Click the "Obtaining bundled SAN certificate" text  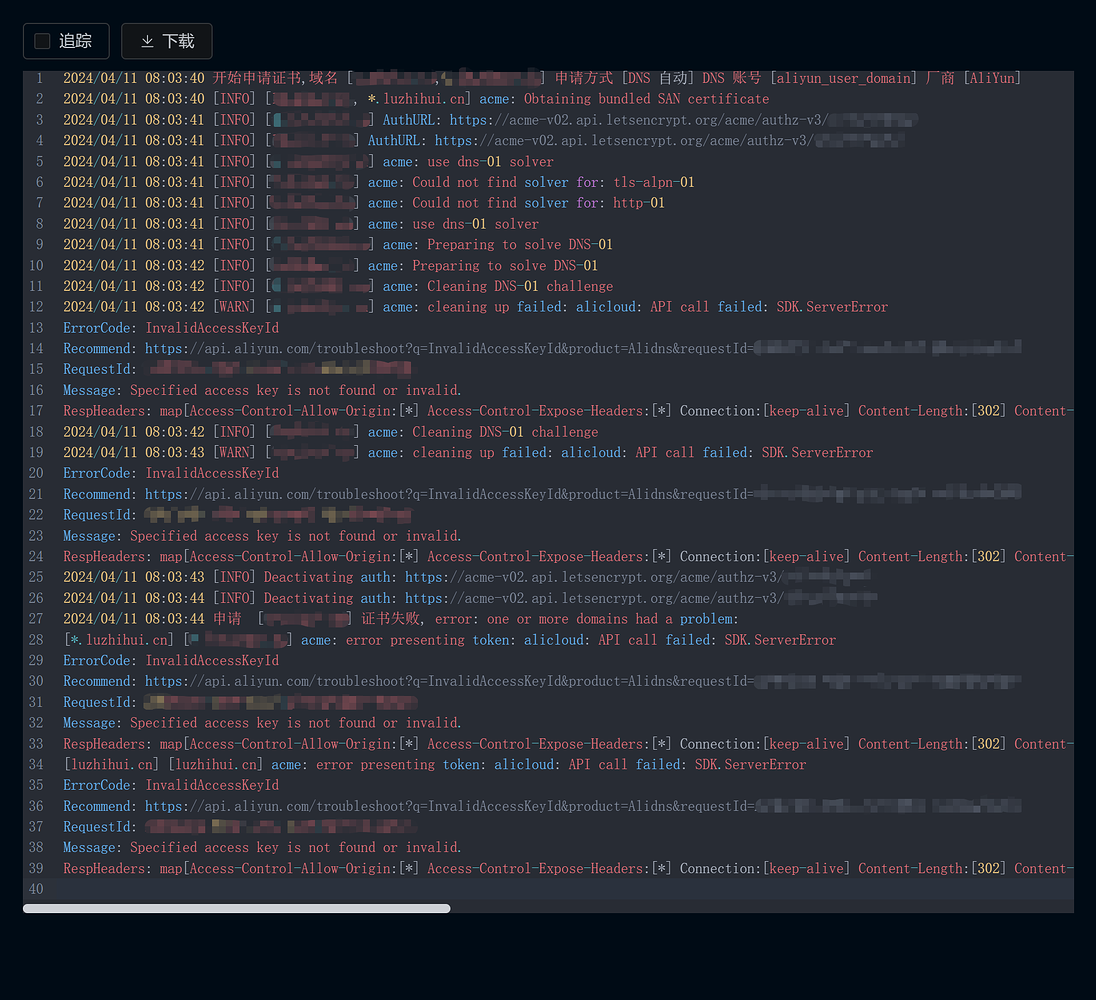tap(646, 99)
